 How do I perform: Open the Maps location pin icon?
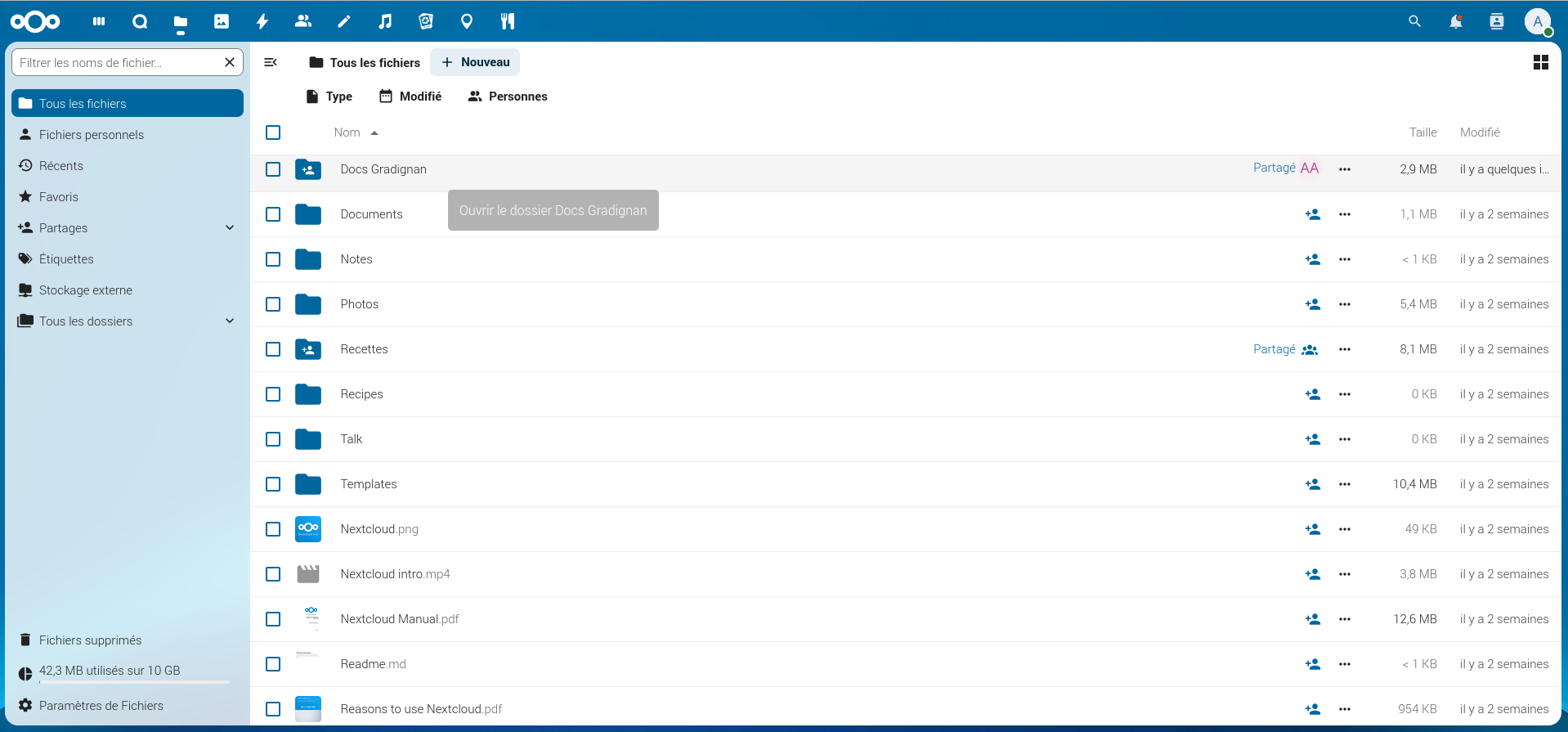point(467,21)
